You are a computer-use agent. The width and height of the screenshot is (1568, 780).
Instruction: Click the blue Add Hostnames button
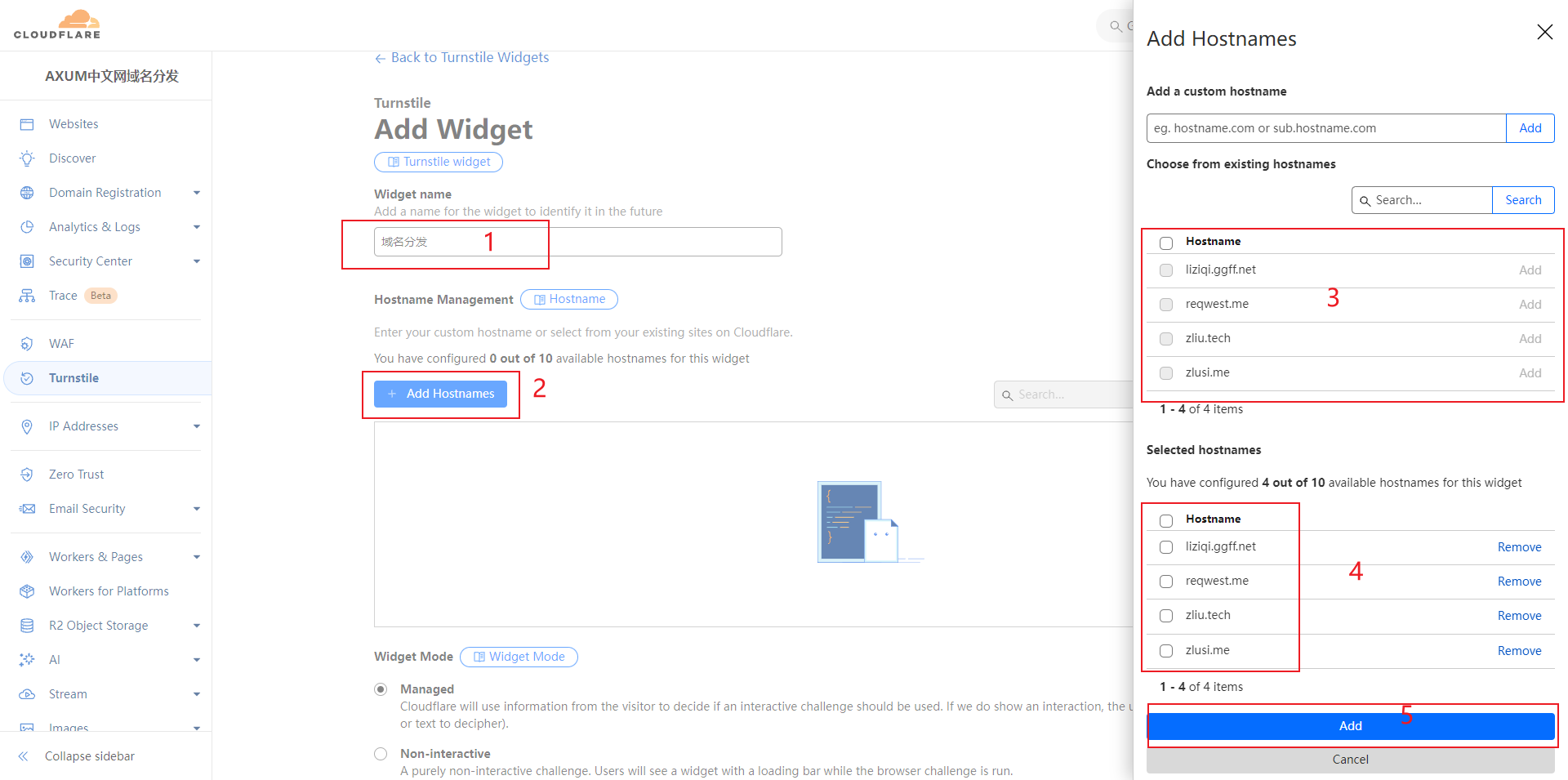point(440,394)
